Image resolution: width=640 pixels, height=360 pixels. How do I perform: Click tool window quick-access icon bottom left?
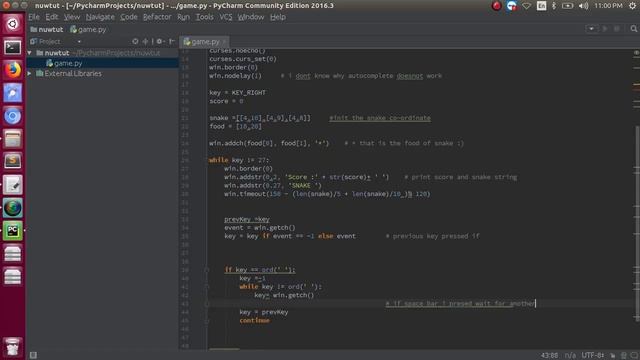pyautogui.click(x=33, y=356)
